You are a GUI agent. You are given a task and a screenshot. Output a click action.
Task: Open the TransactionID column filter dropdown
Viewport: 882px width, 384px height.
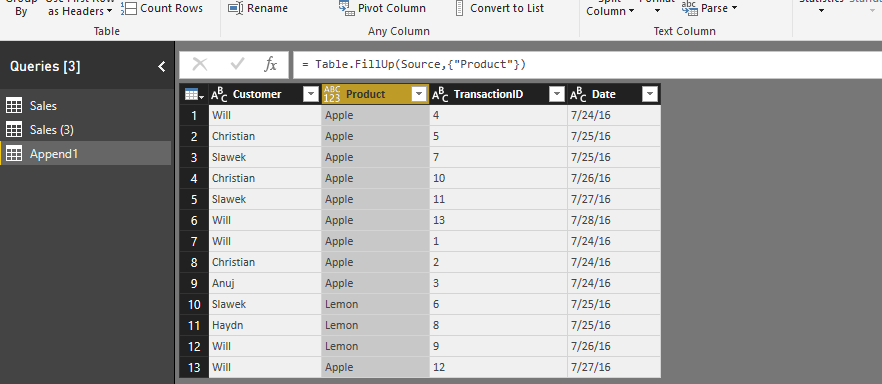coord(557,94)
